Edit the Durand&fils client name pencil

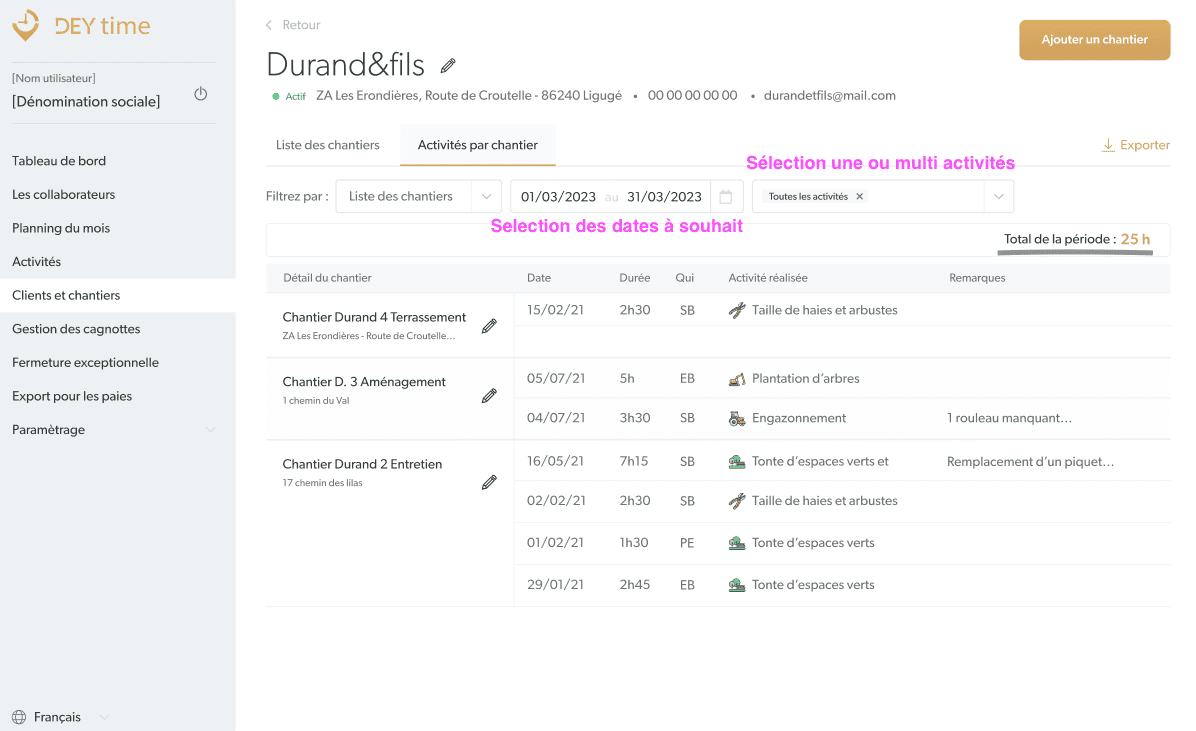pos(448,66)
